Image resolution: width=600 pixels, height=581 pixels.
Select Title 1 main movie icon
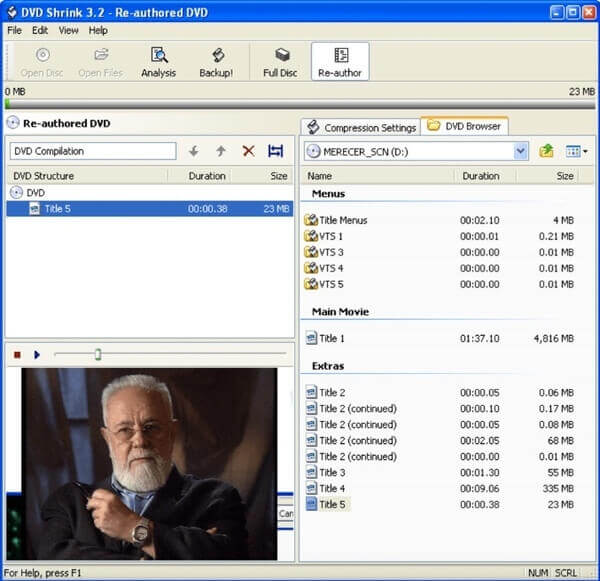coord(311,338)
